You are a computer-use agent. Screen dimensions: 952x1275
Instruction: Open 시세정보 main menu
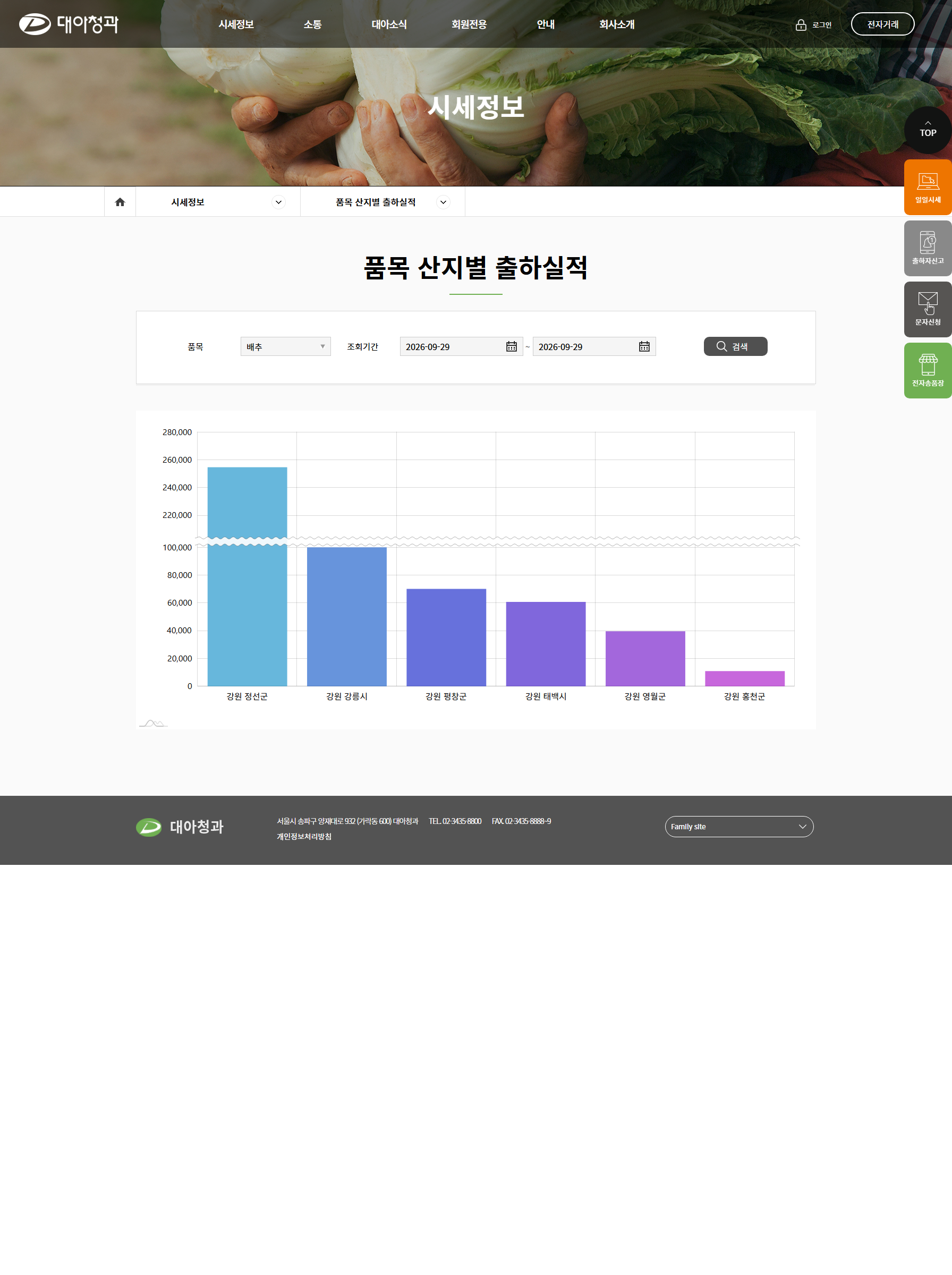click(236, 24)
